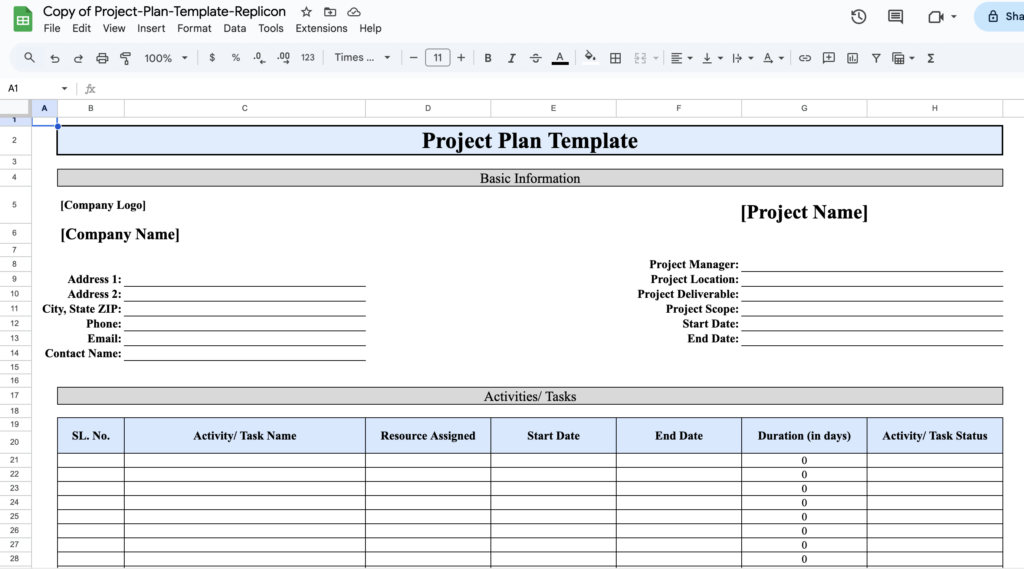Open the Name box dropdown arrow
The height and width of the screenshot is (569, 1024).
64,88
